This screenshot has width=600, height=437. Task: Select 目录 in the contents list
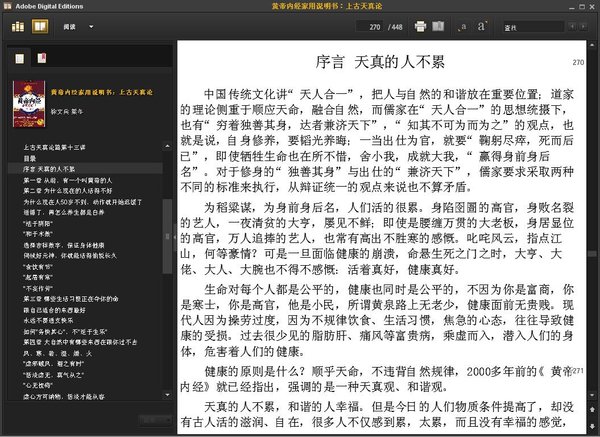click(30, 158)
